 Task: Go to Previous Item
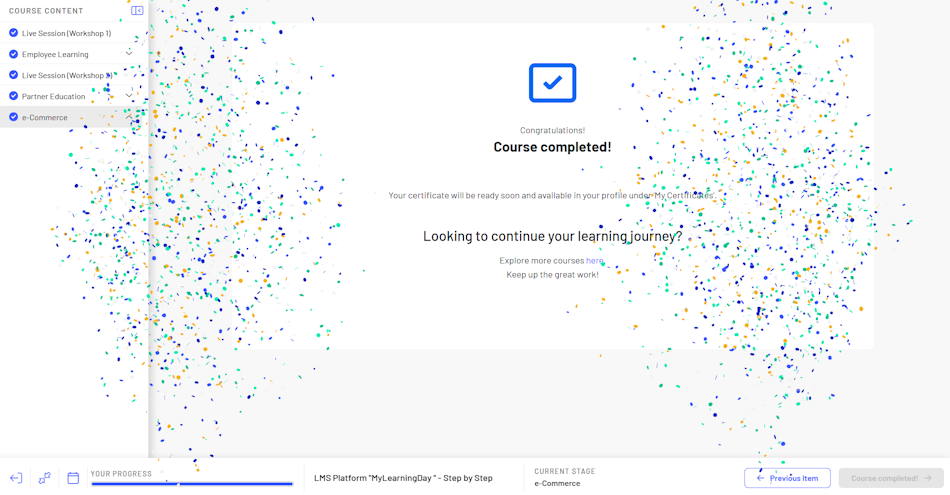point(787,478)
